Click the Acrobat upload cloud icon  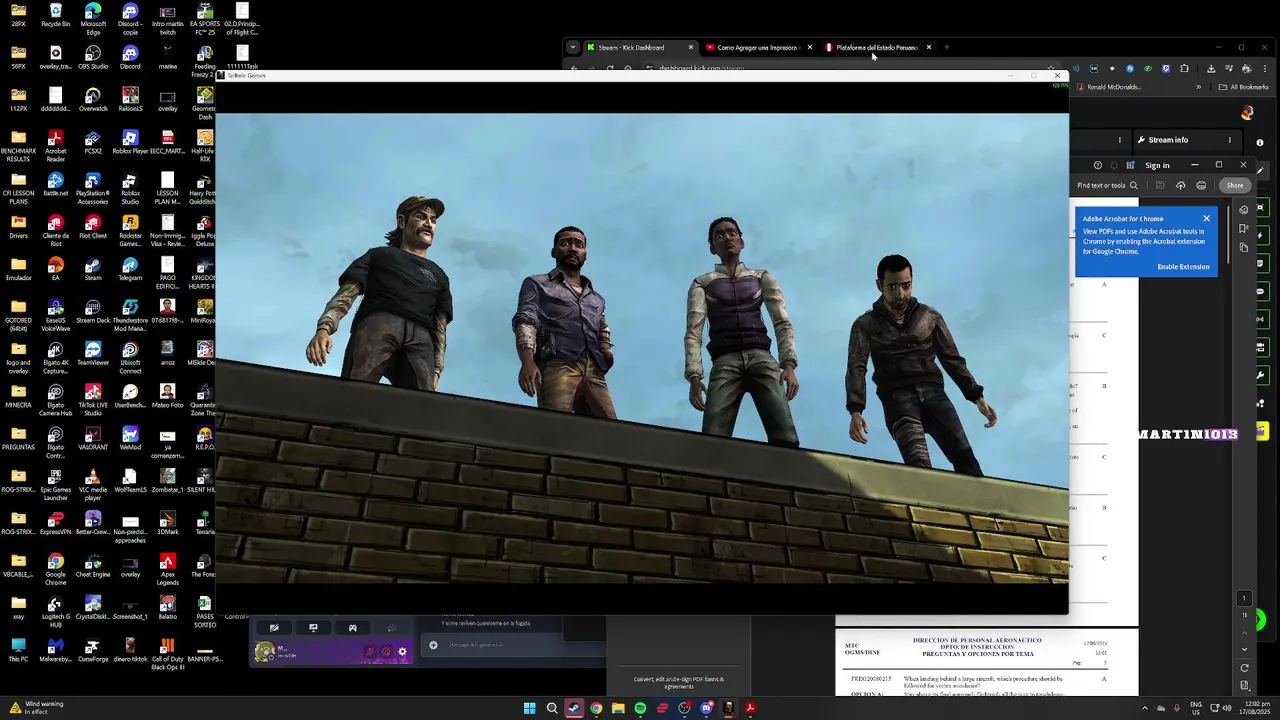click(1180, 185)
